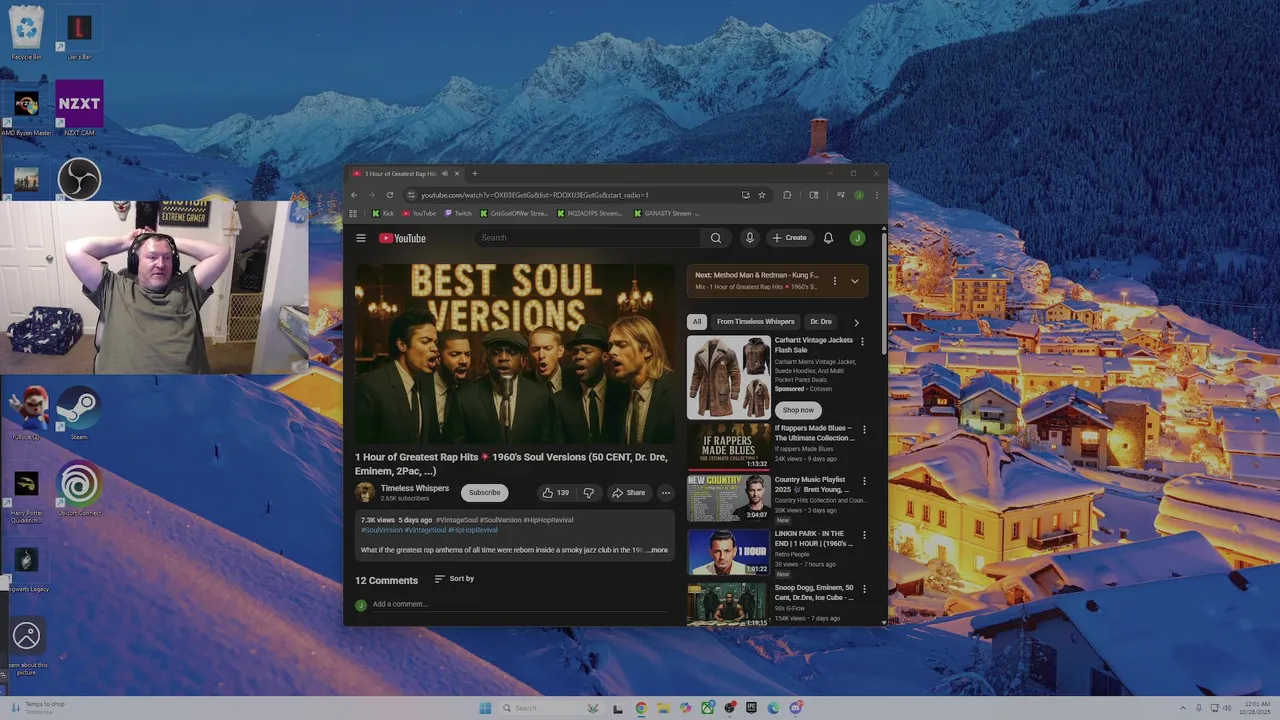This screenshot has height=720, width=1280.
Task: Open Chrome three-dot menu
Action: click(x=877, y=195)
